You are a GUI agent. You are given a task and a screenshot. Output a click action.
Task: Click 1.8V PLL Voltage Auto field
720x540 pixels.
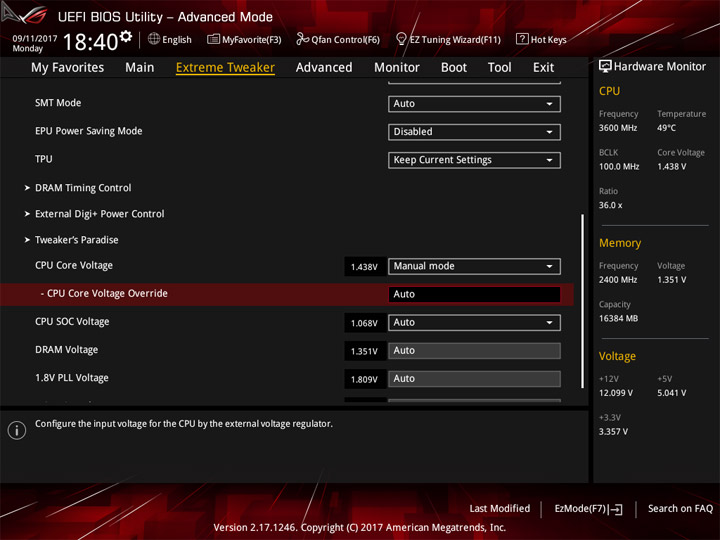(474, 379)
